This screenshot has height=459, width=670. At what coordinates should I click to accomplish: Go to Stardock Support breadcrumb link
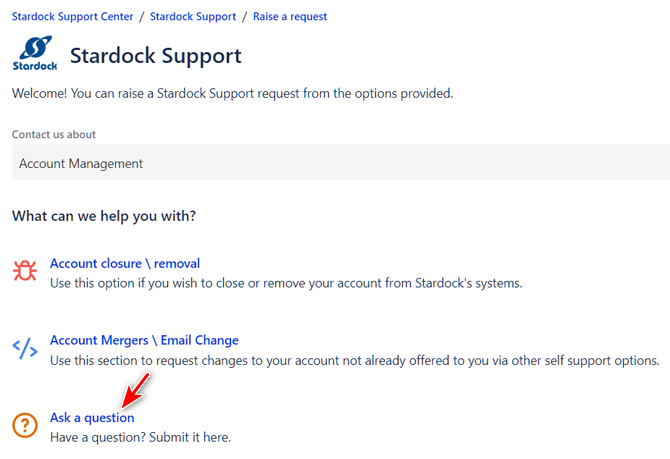193,17
